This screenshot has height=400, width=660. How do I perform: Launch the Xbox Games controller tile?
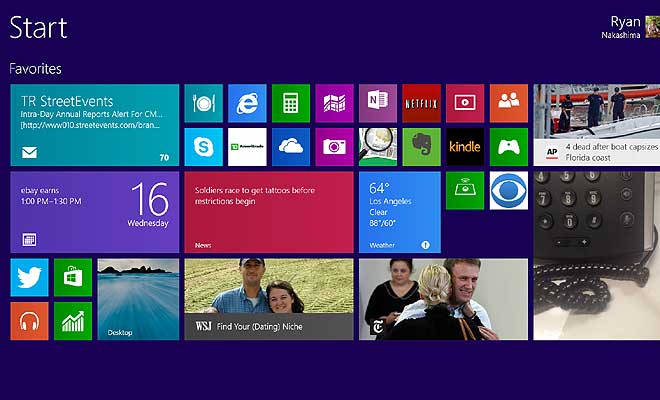coord(509,147)
